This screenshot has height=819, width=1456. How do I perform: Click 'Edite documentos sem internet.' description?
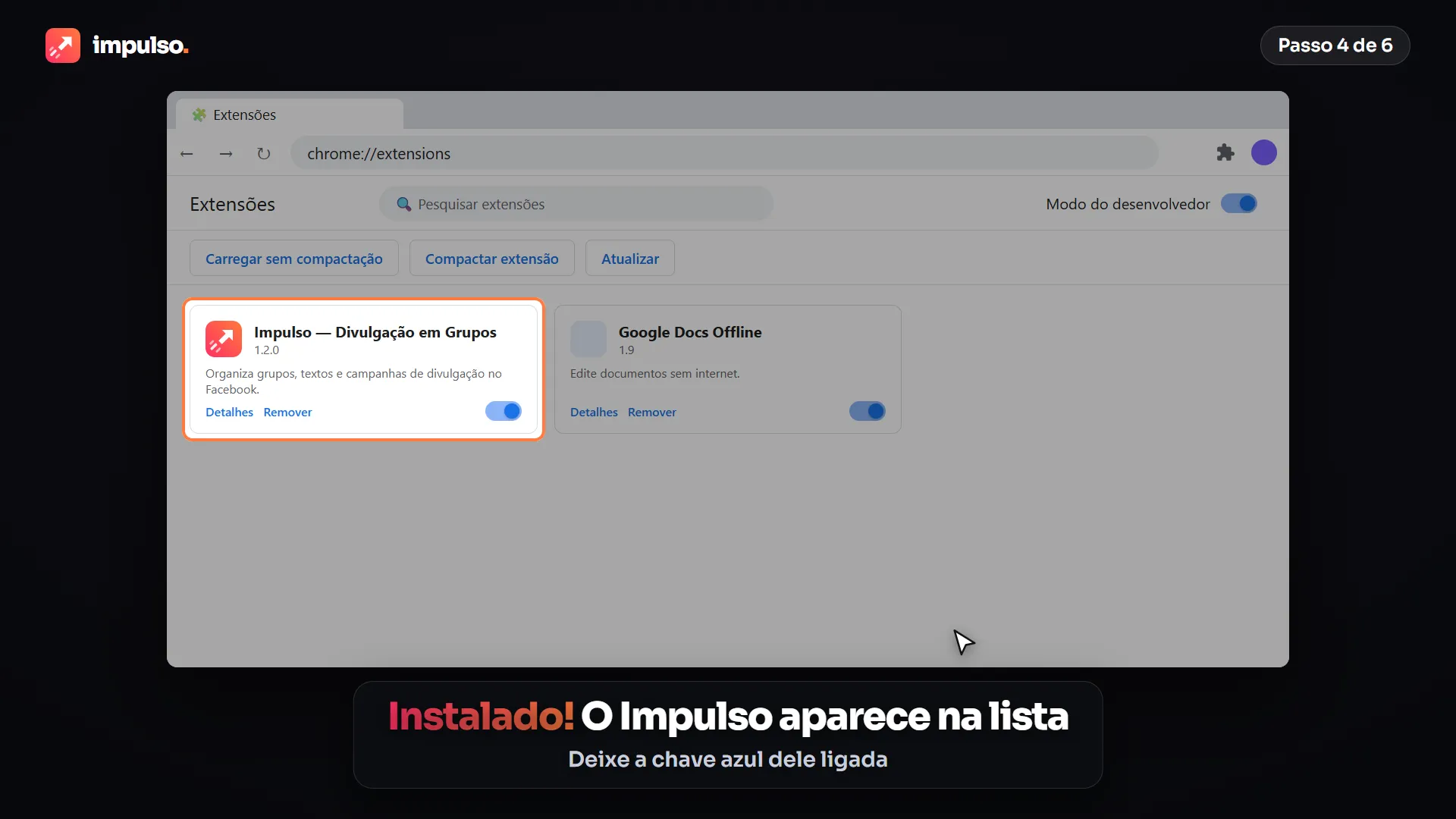[655, 373]
